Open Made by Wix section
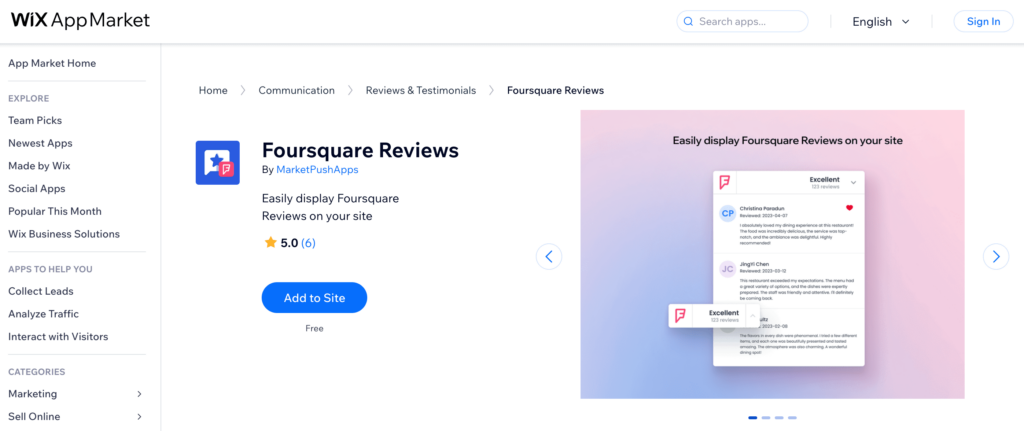1024x431 pixels. pyautogui.click(x=39, y=166)
